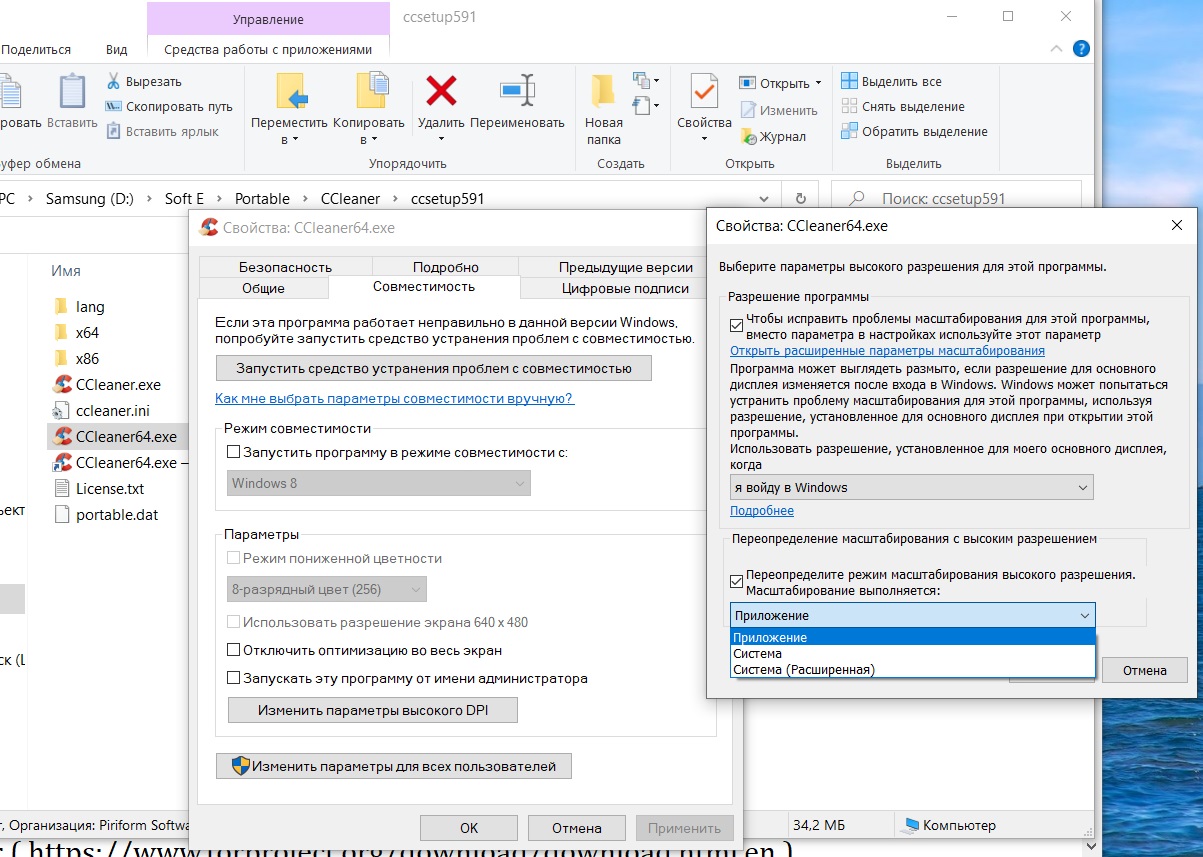Toggle override high DPI scaling checkbox
The width and height of the screenshot is (1203, 857).
737,582
